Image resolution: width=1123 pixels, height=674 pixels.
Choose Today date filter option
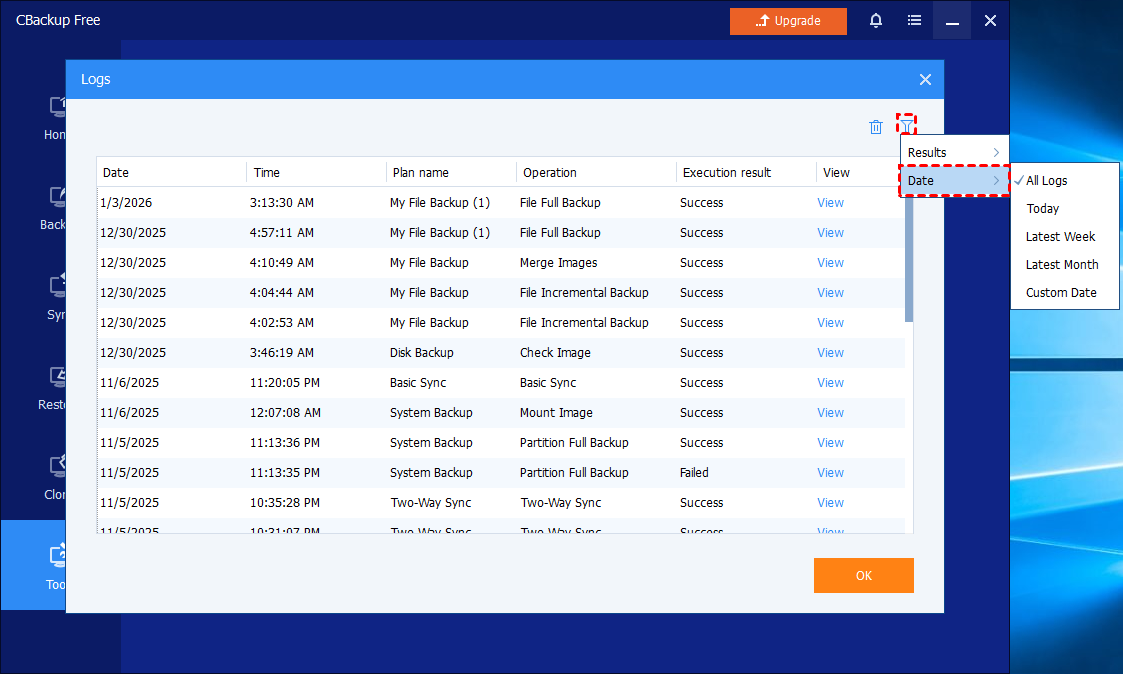(1042, 209)
